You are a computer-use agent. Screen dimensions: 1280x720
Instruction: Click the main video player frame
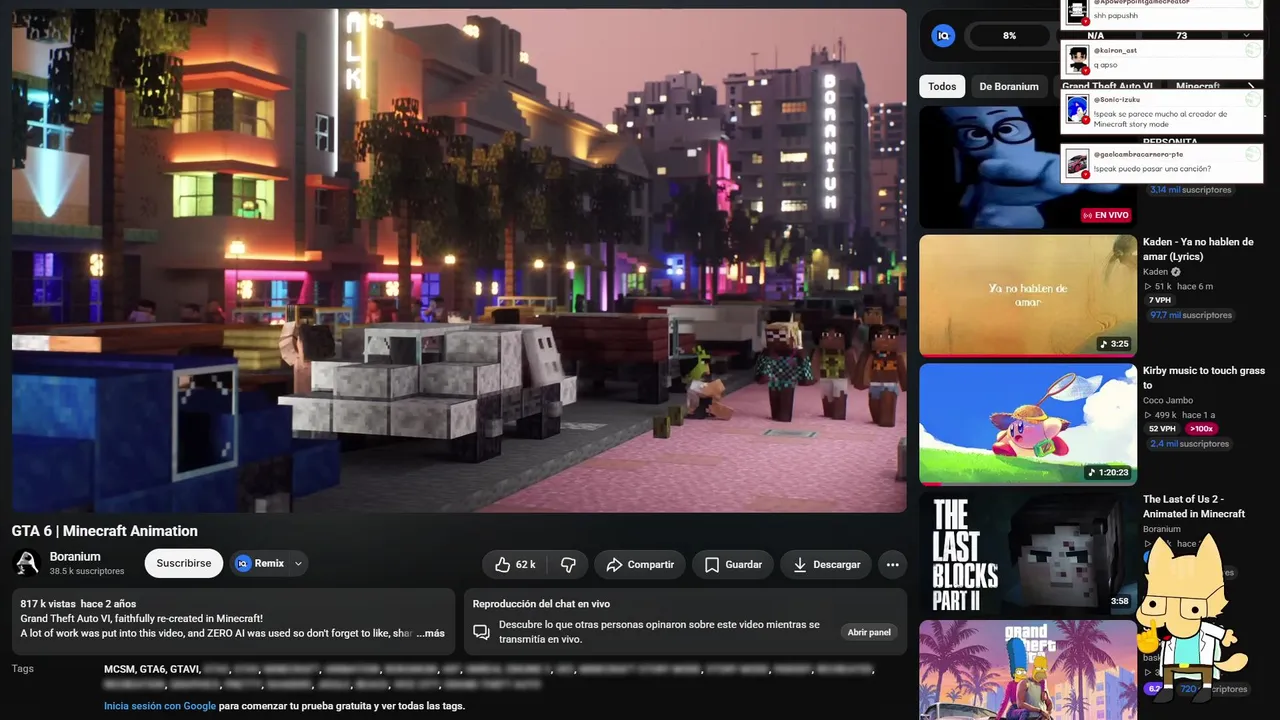tap(459, 260)
